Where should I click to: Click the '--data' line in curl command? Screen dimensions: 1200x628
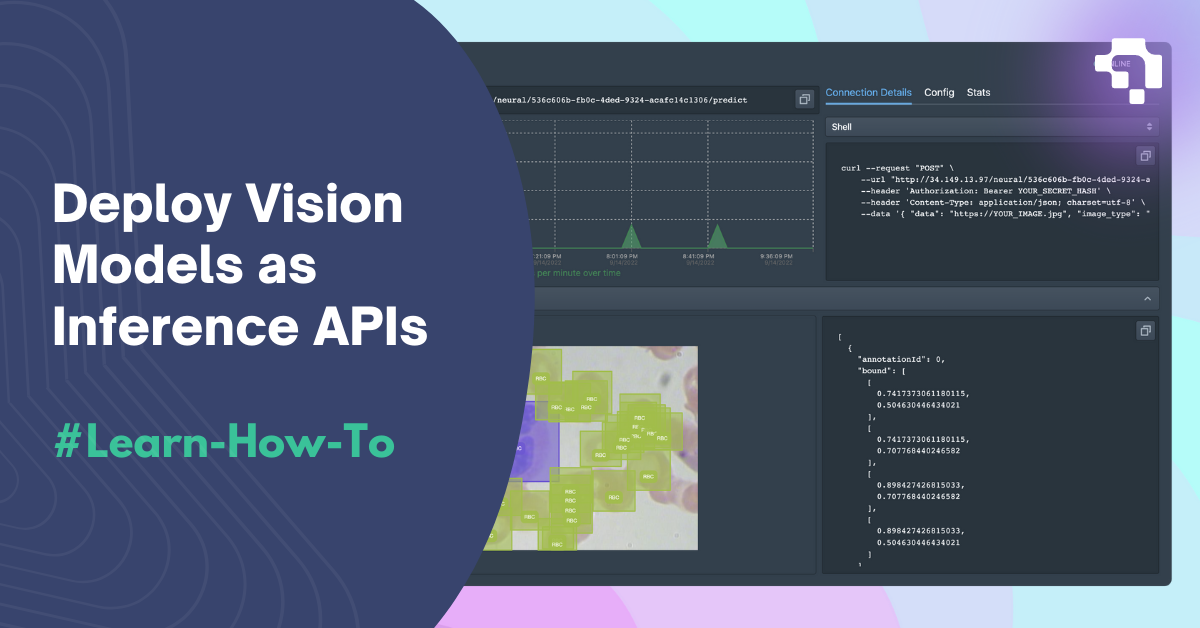1005,212
